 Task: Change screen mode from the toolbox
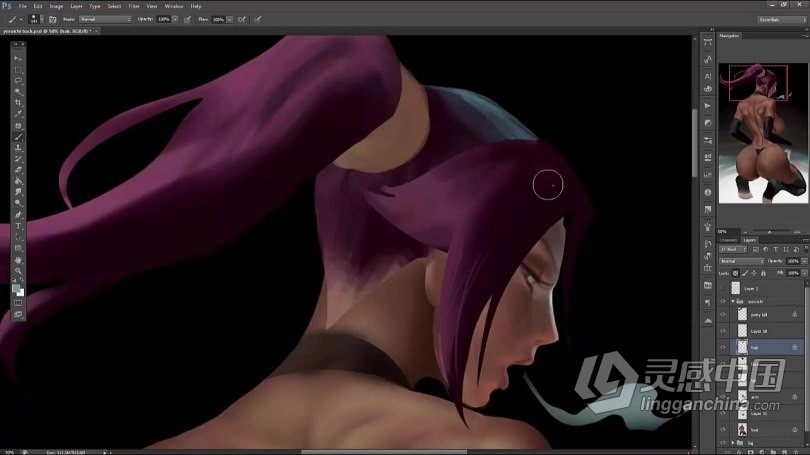coord(18,314)
